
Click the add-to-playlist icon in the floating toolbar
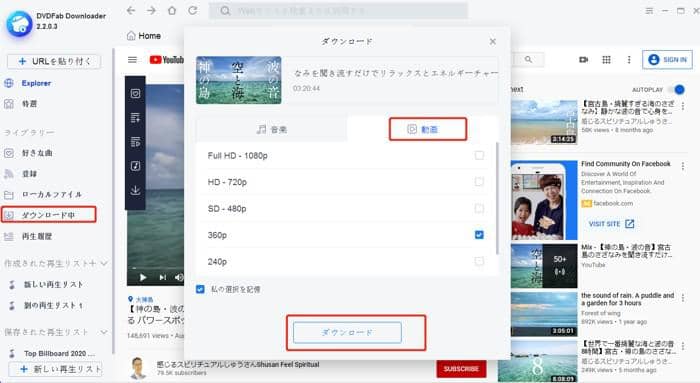[135, 117]
